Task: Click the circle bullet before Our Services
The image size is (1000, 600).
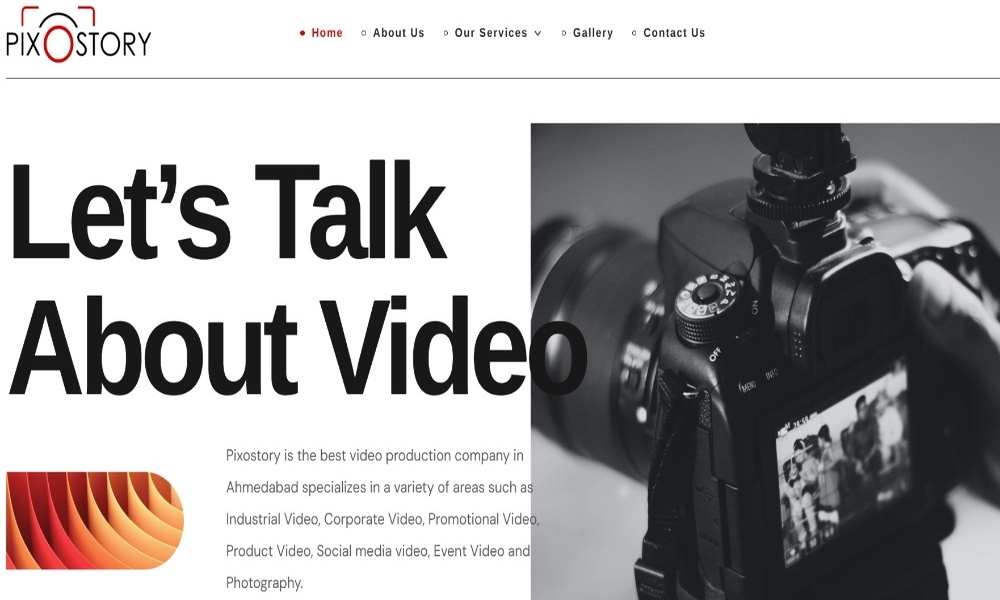Action: click(445, 33)
